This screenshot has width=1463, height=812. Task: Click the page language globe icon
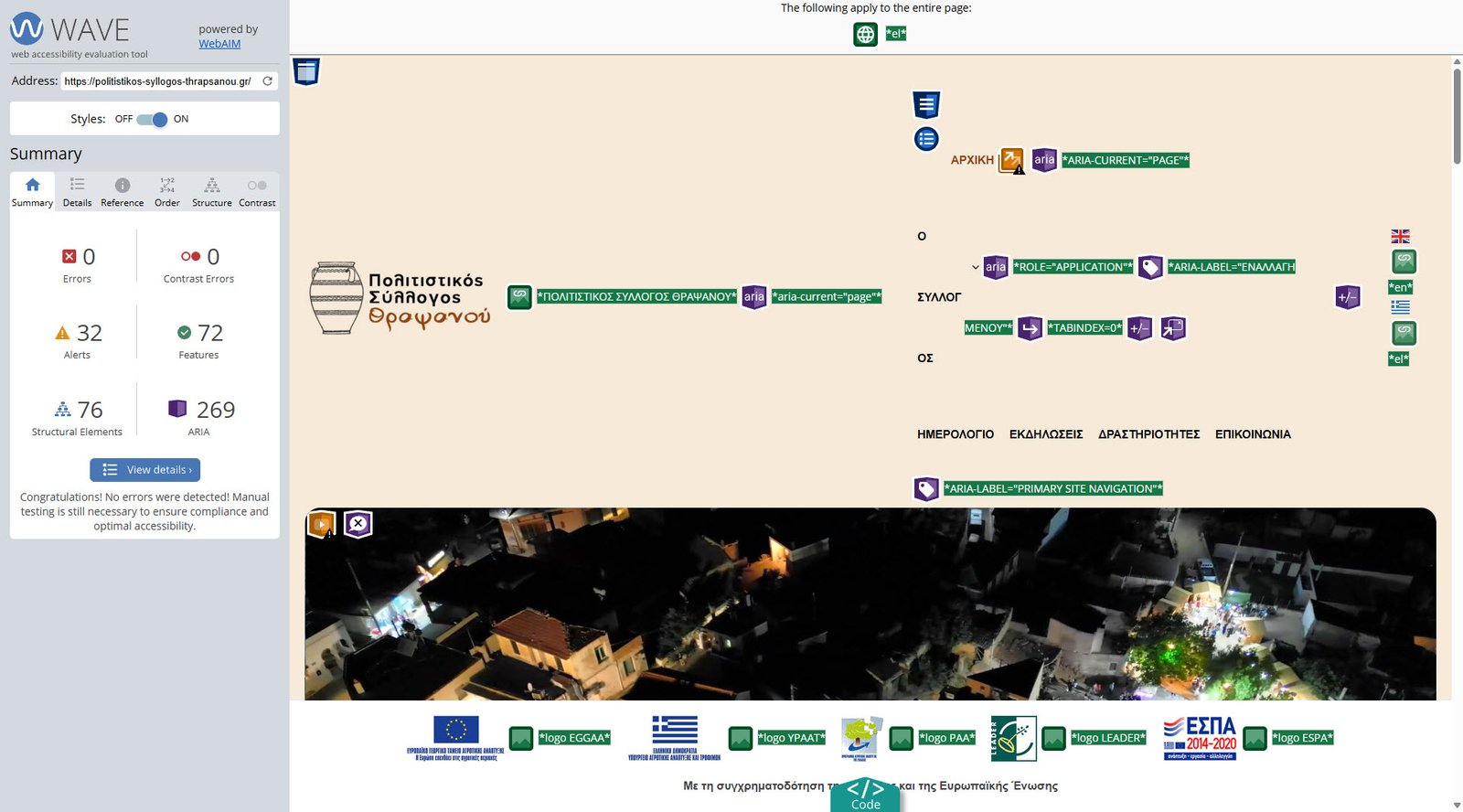[865, 35]
